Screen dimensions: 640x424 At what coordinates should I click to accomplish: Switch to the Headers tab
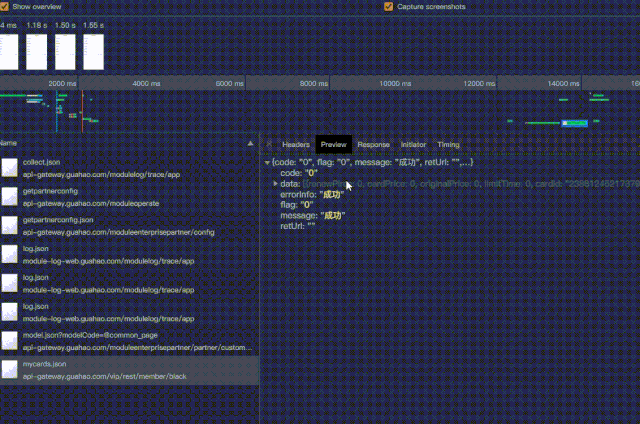(x=296, y=144)
